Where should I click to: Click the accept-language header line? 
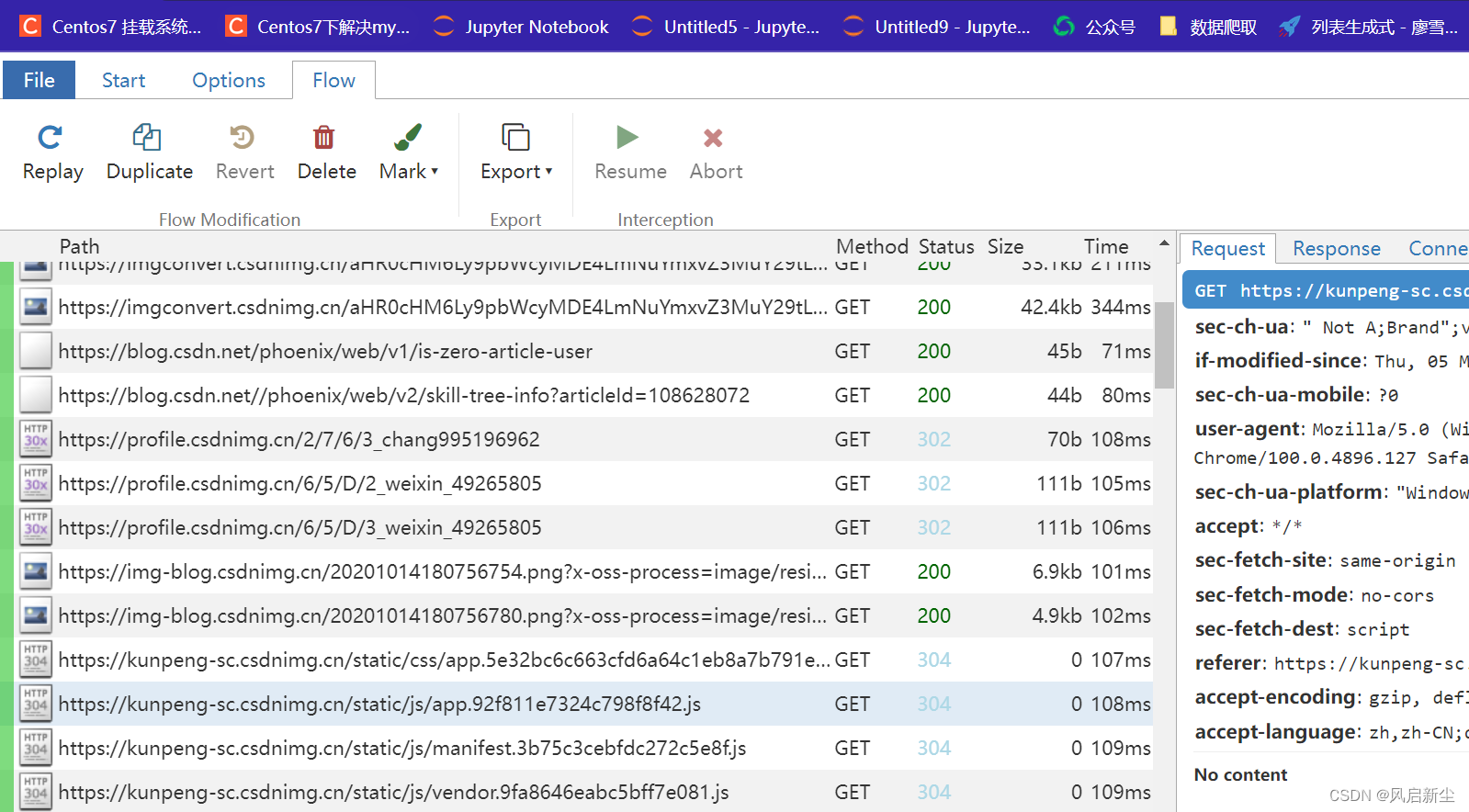pos(1331,732)
